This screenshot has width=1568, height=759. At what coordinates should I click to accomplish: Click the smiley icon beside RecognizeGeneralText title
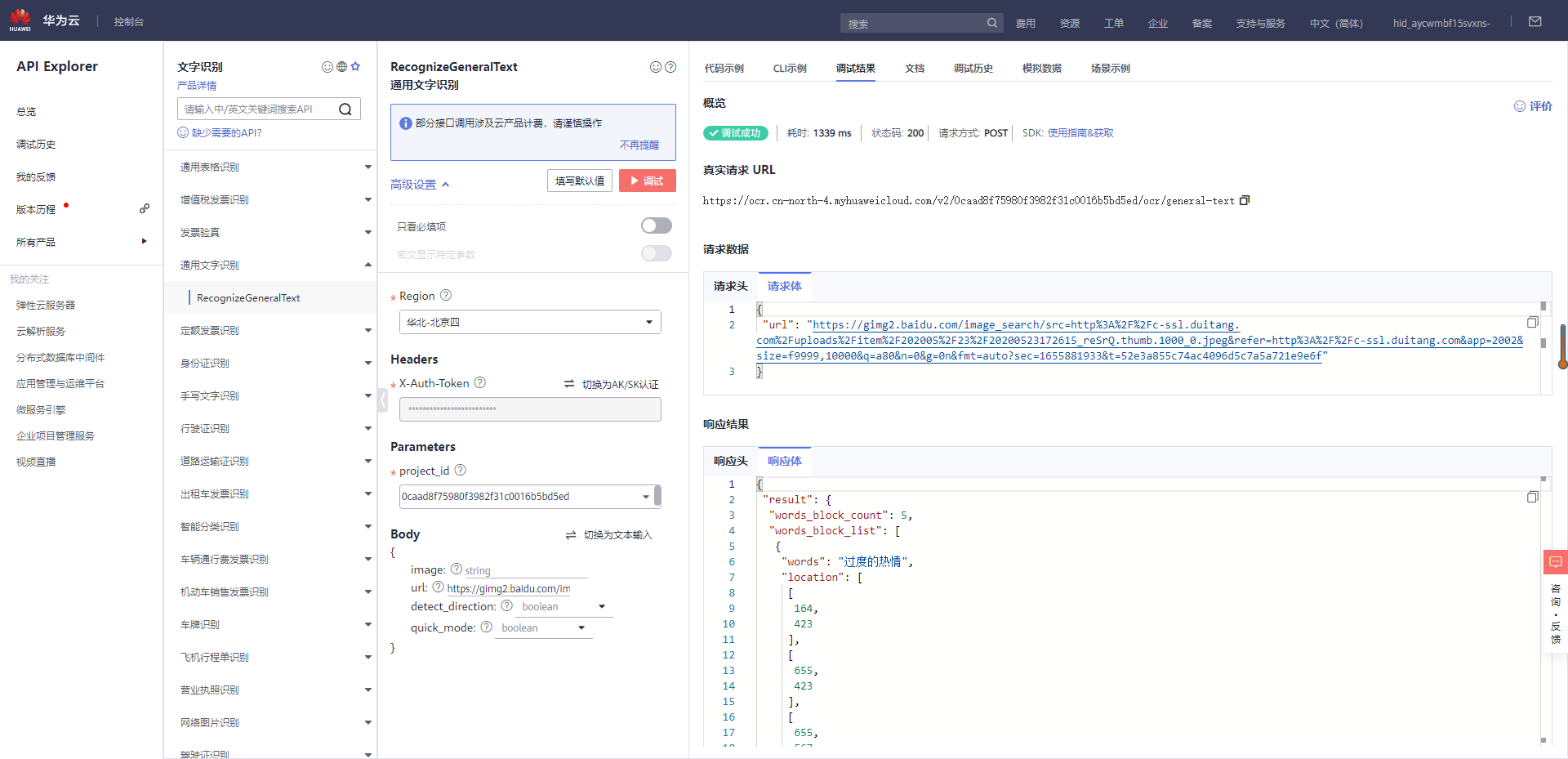656,67
